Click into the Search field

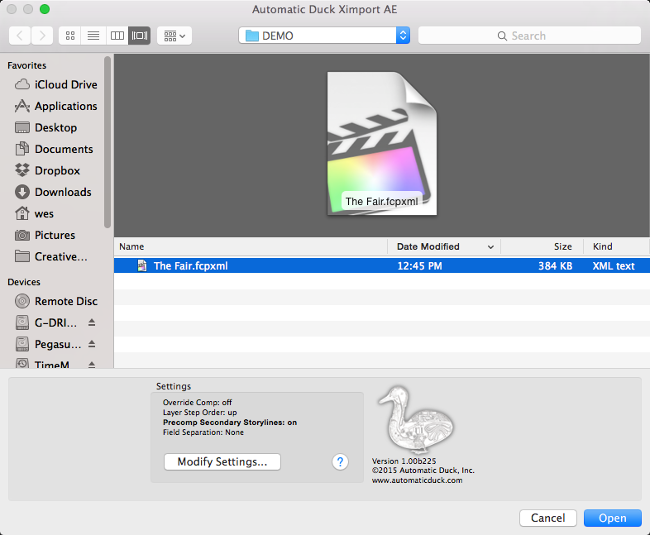tap(529, 36)
